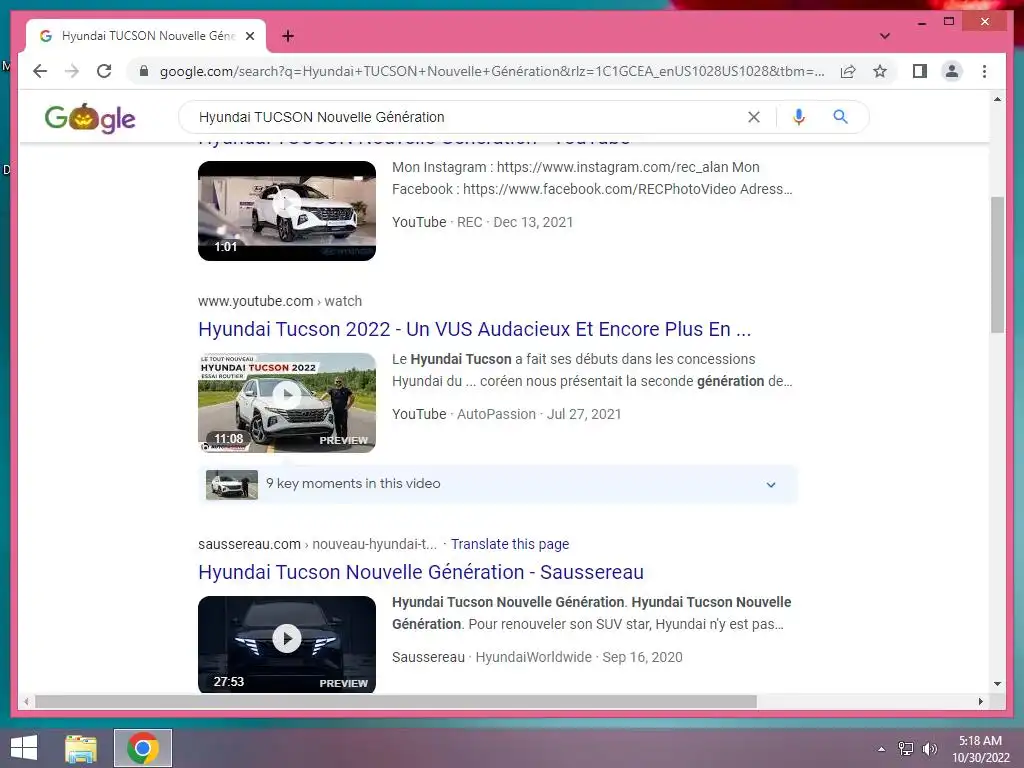
Task: Click the Chrome taskbar icon
Action: pos(143,748)
